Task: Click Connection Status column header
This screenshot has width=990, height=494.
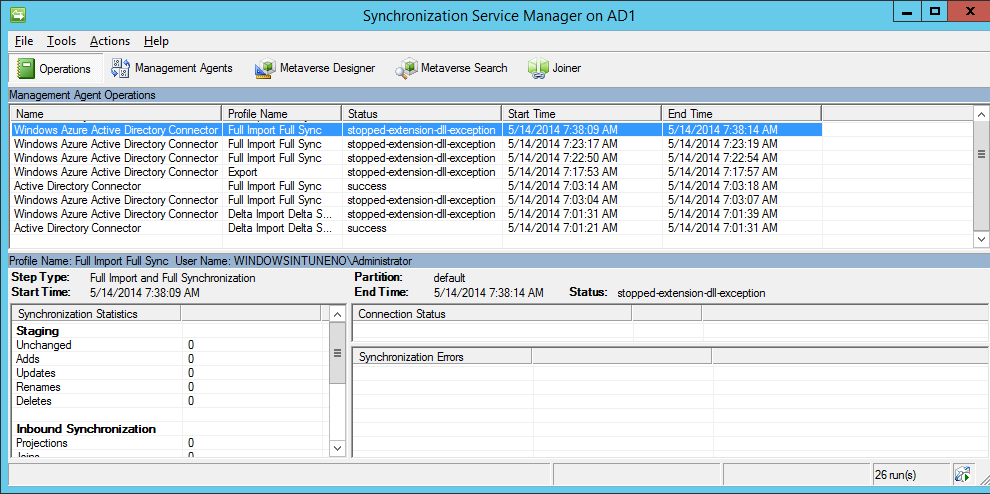Action: pos(492,314)
